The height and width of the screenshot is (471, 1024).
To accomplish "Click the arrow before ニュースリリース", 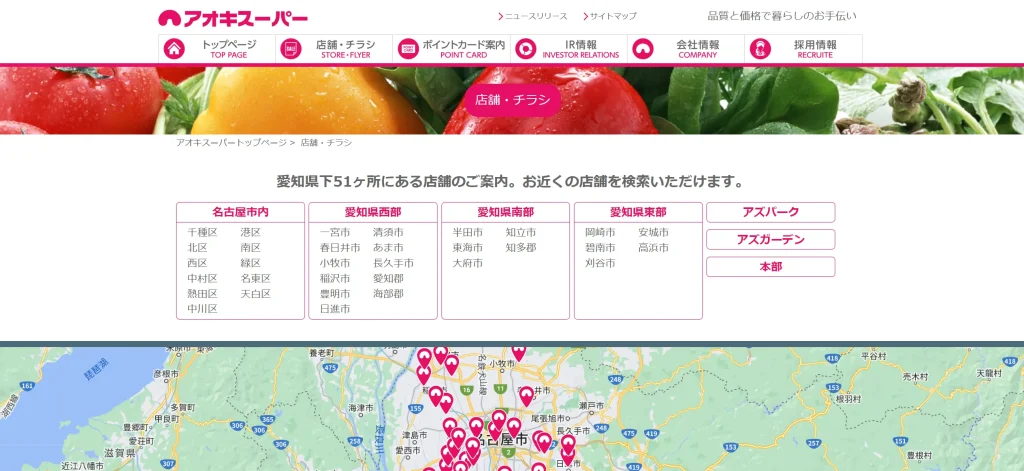I will click(500, 17).
